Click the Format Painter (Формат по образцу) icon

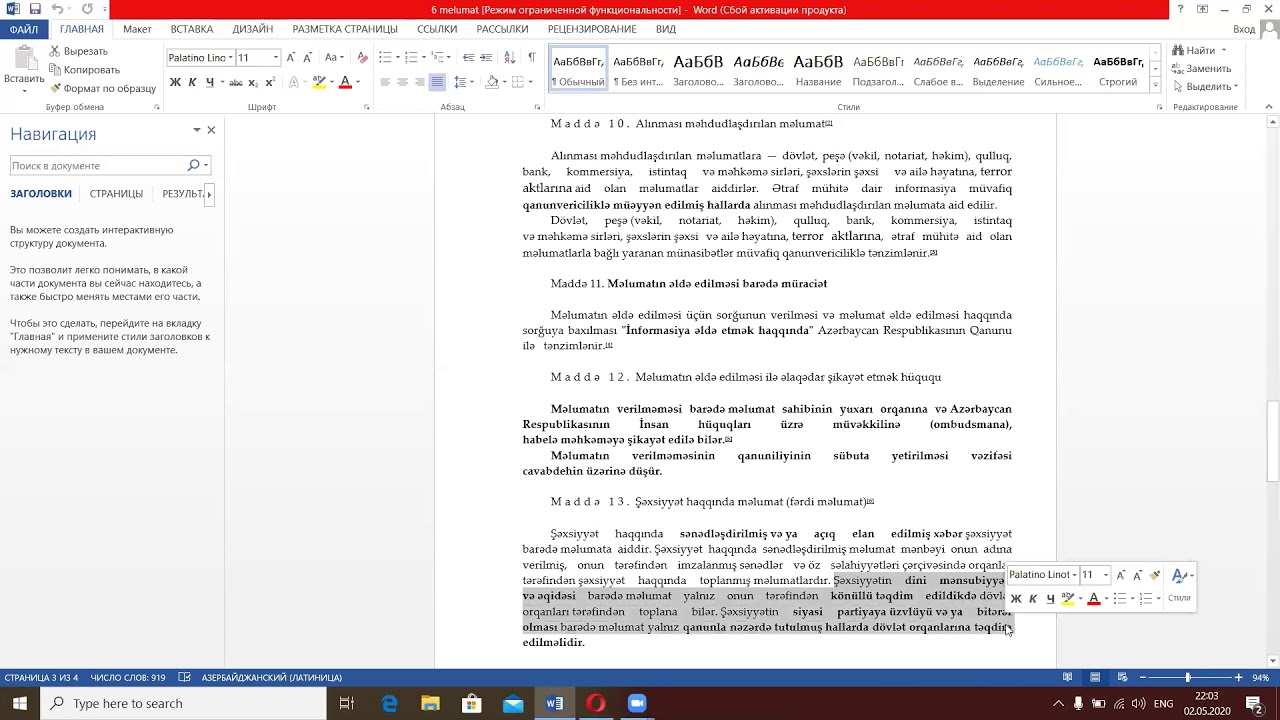pos(55,88)
